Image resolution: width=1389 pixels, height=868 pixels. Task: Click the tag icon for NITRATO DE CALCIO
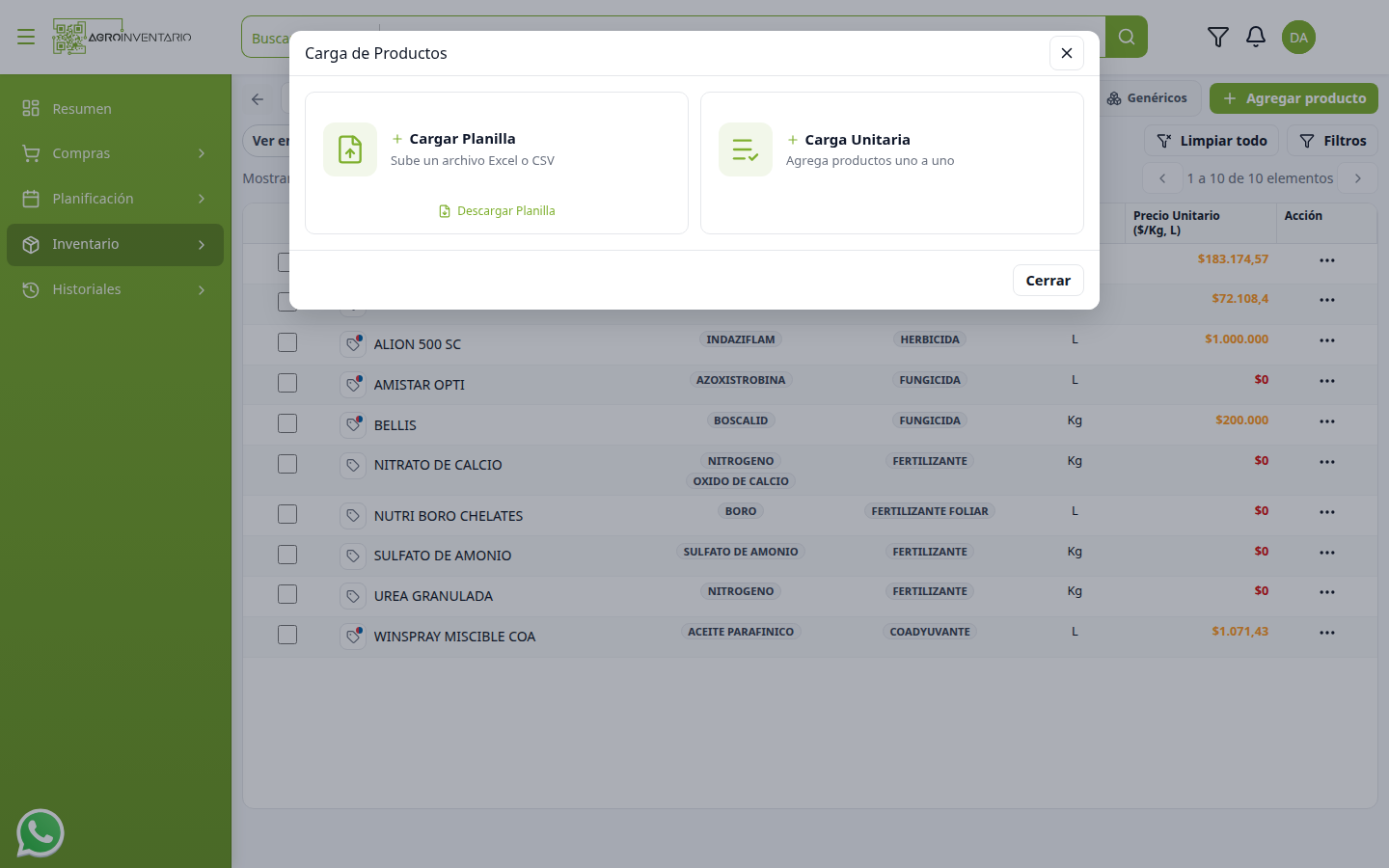[353, 465]
